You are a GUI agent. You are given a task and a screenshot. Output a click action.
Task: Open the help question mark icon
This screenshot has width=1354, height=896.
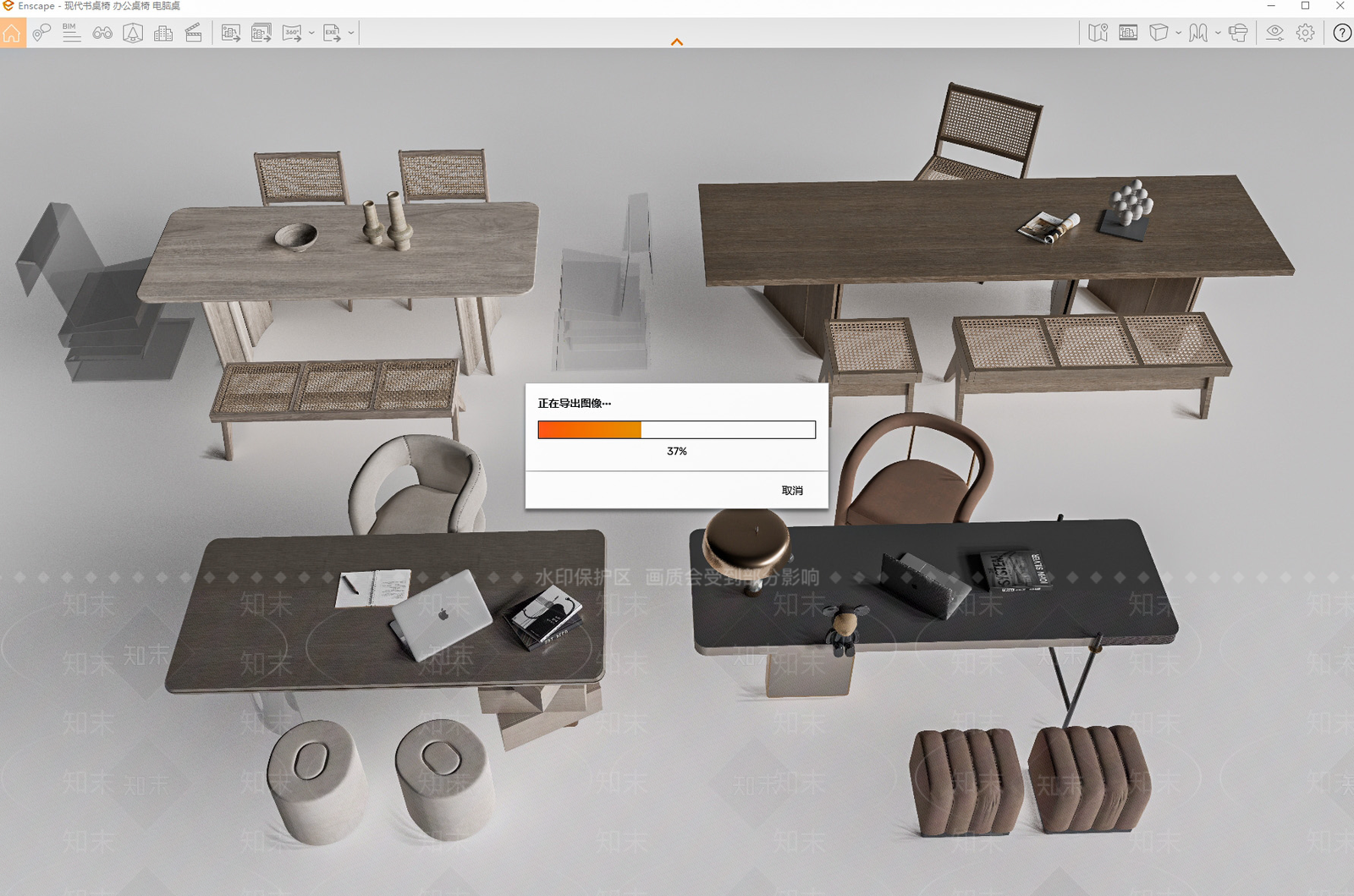1342,33
